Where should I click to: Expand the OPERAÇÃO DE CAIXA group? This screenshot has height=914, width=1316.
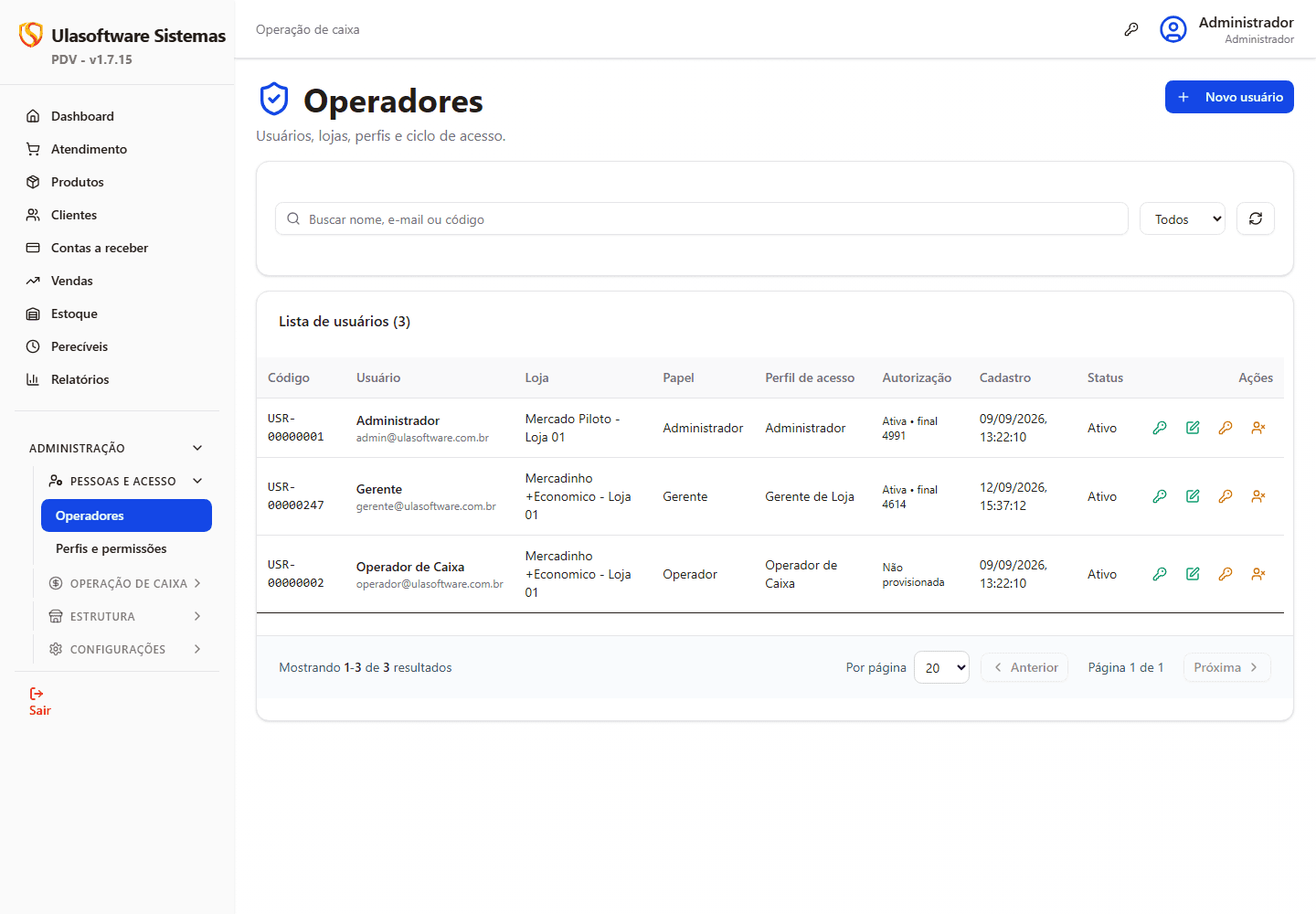point(126,583)
